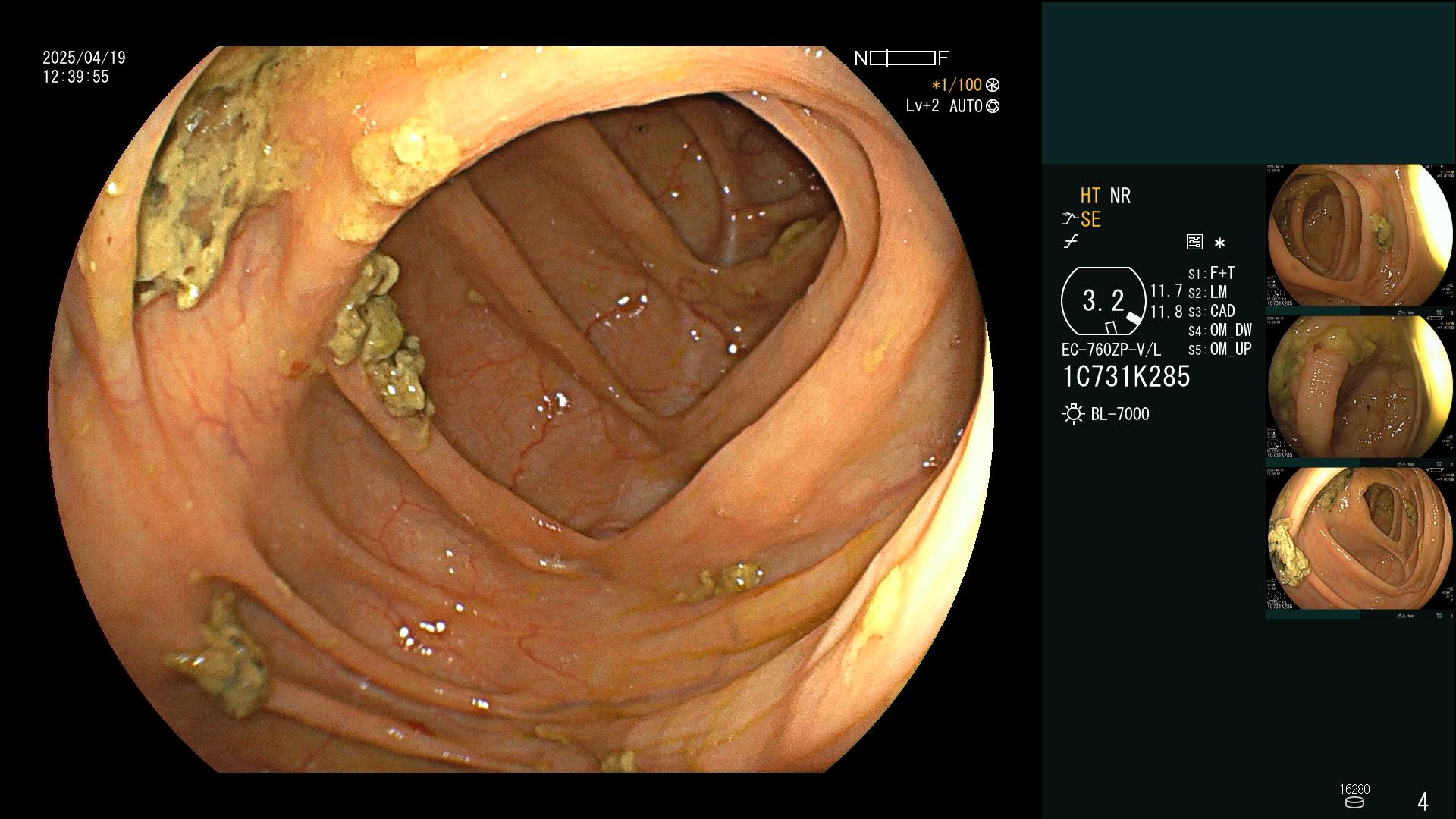Click the light source sun icon

[1074, 414]
